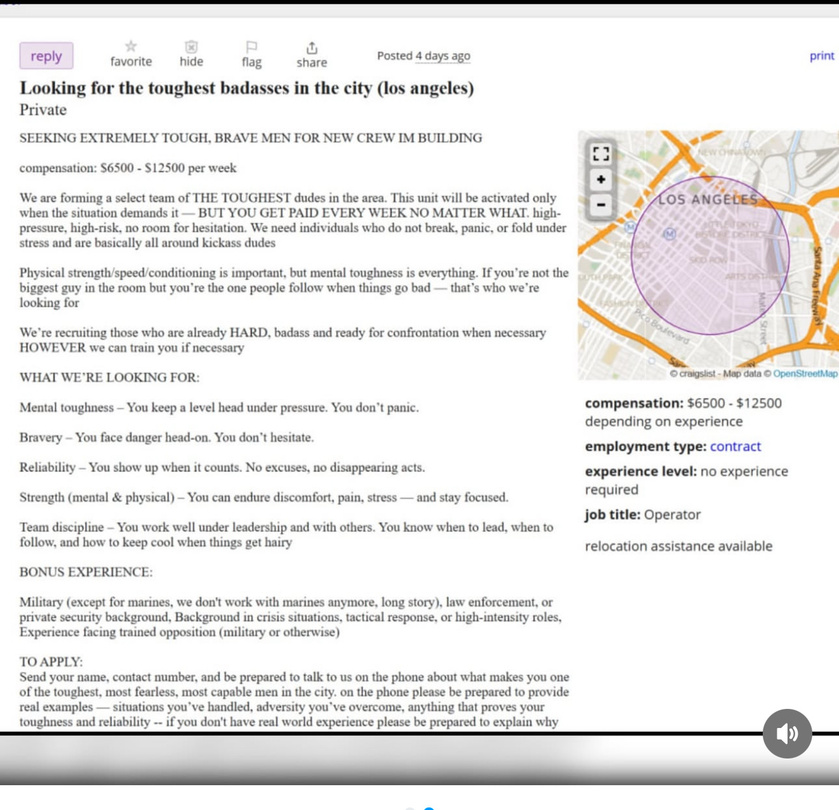839x810 pixels.
Task: Open the print link
Action: click(x=821, y=56)
